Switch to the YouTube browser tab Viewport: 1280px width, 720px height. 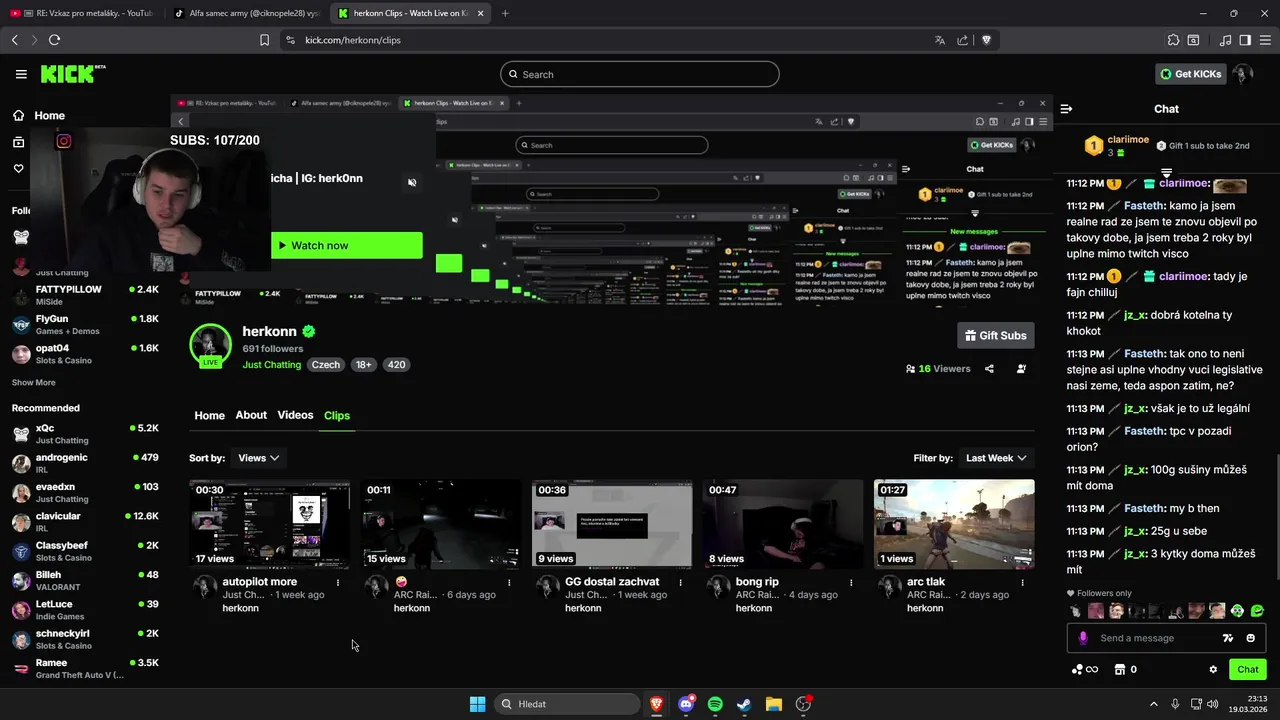click(80, 13)
